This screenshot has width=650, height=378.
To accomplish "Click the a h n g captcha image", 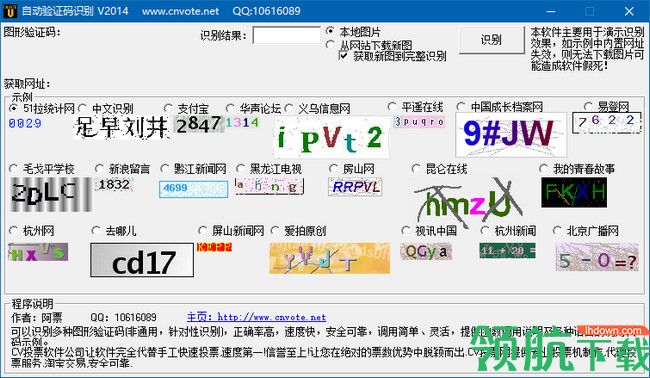I will click(269, 186).
